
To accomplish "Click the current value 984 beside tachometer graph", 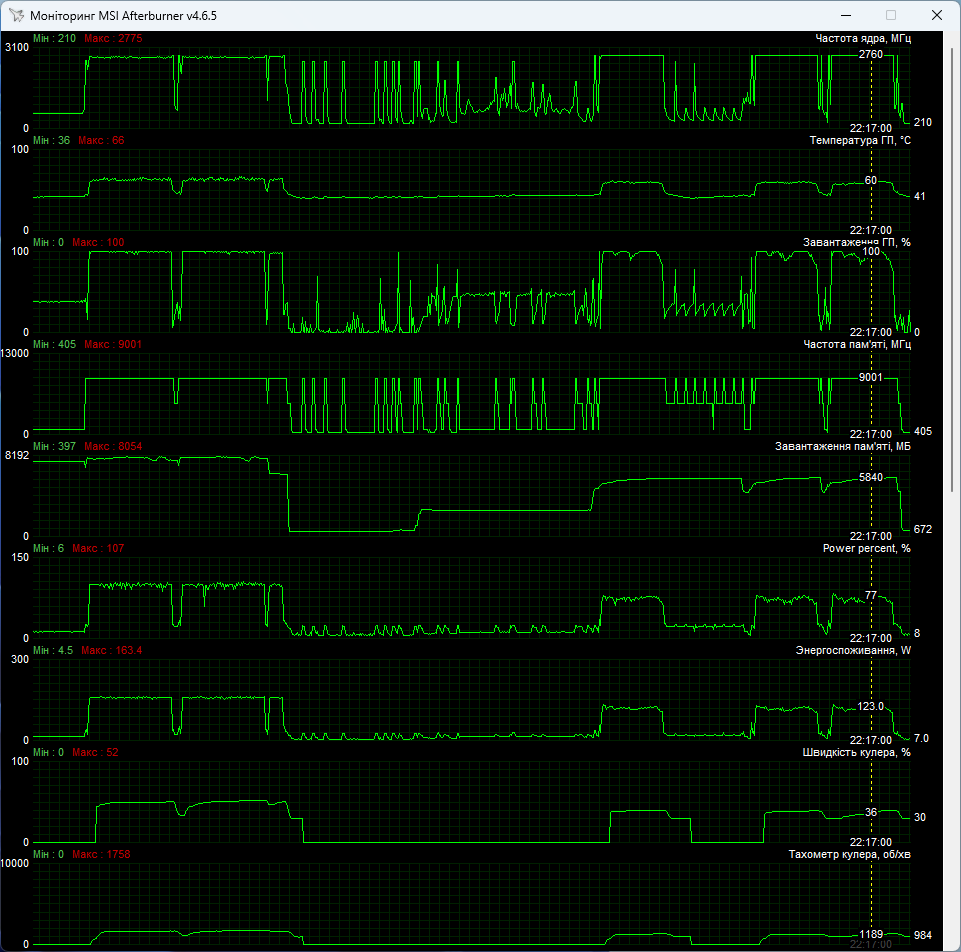I will pos(922,935).
